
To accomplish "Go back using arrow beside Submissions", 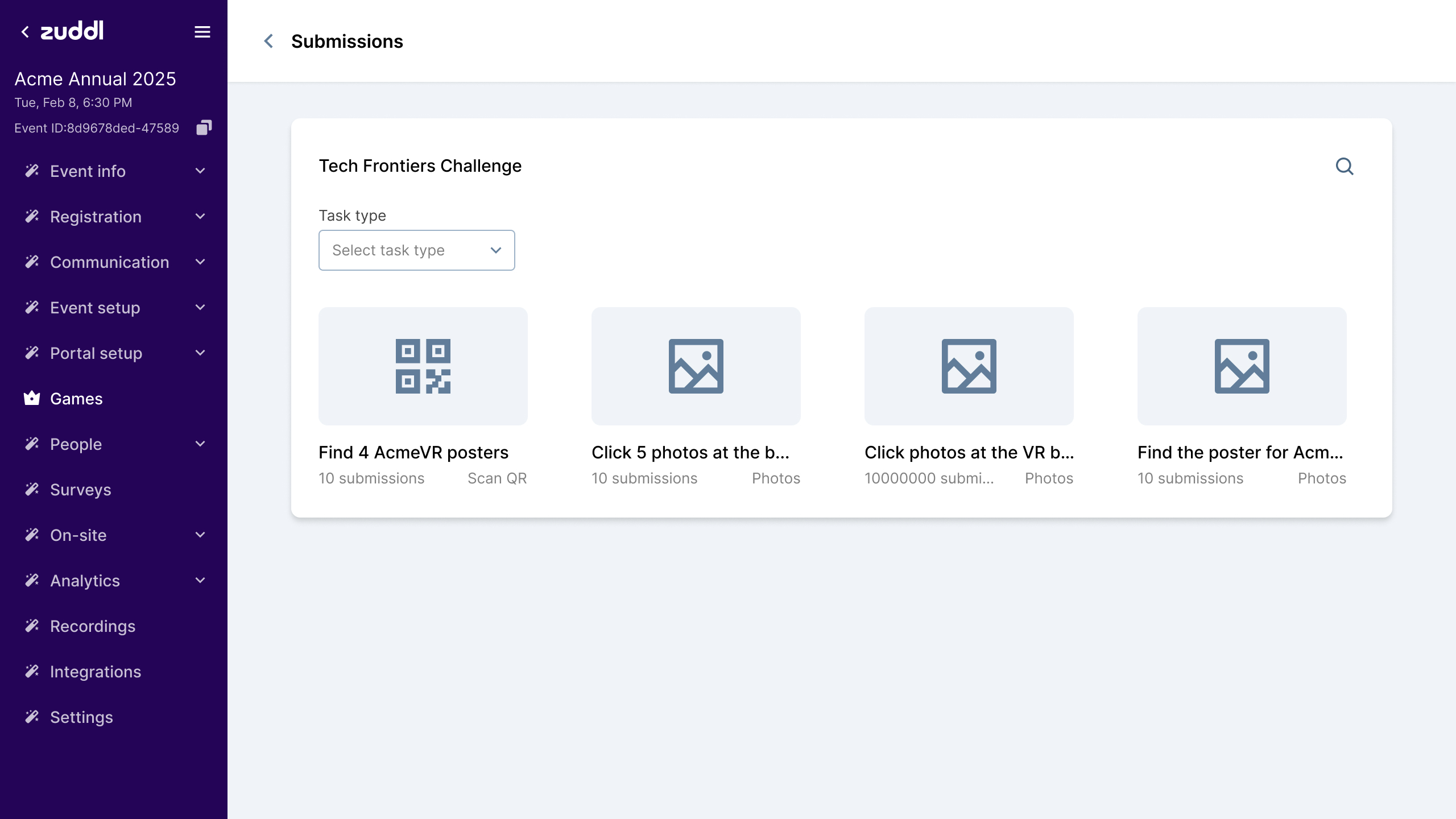I will (268, 41).
